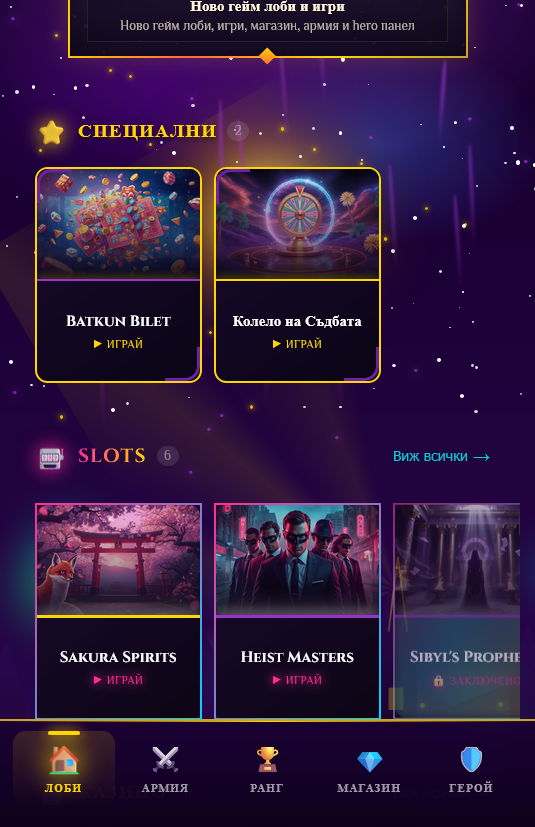Open the Лоби house icon
The width and height of the screenshot is (535, 827).
pos(64,760)
